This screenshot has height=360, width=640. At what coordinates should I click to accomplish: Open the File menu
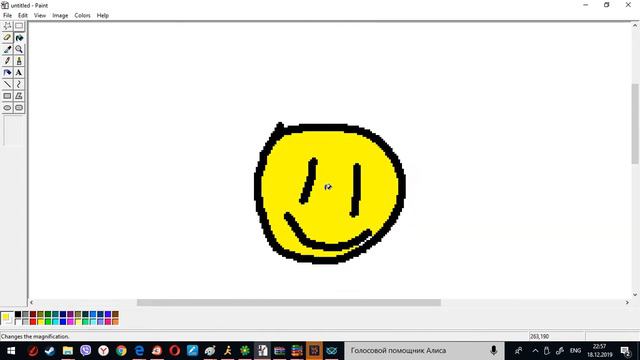tap(7, 16)
